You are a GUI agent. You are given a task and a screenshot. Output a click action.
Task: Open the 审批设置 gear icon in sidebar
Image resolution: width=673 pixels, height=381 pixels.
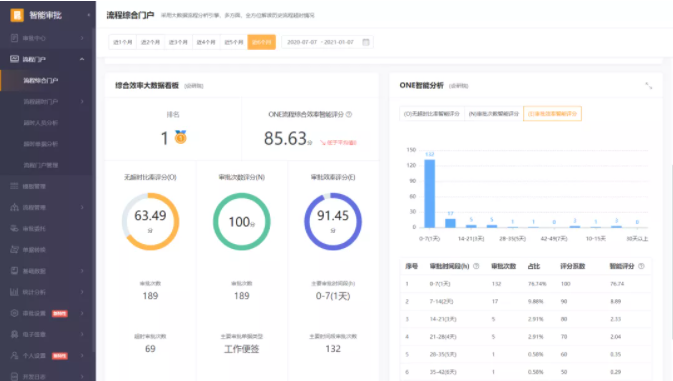tap(14, 313)
